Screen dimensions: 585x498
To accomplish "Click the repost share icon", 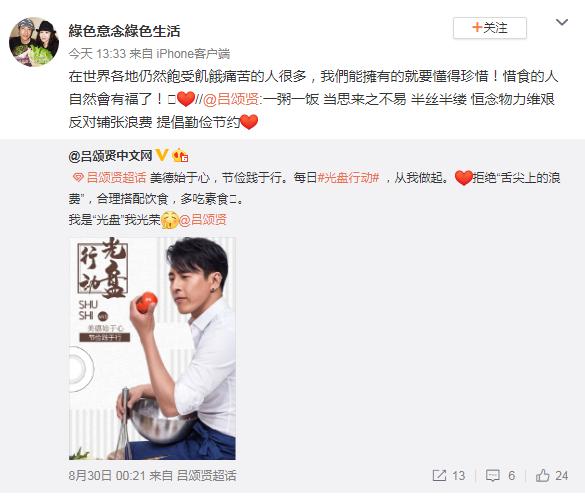I will [439, 475].
